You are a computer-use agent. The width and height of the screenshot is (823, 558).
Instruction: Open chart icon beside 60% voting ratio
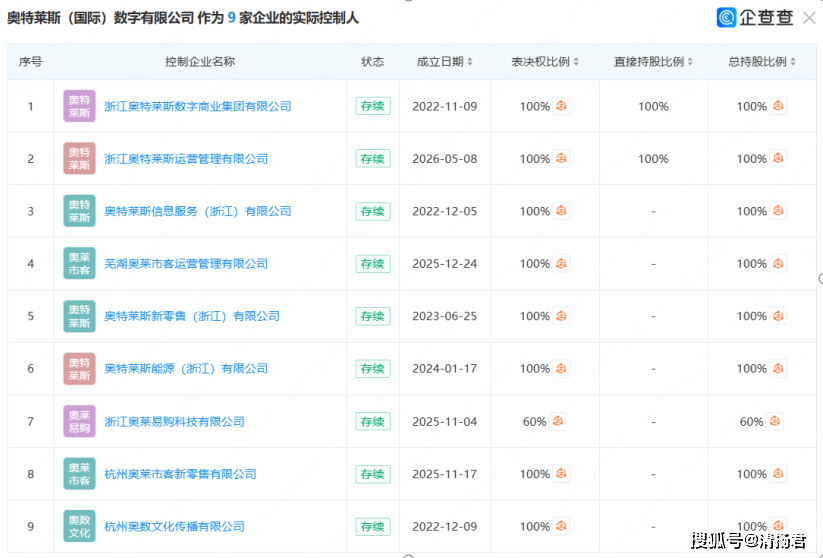point(557,421)
